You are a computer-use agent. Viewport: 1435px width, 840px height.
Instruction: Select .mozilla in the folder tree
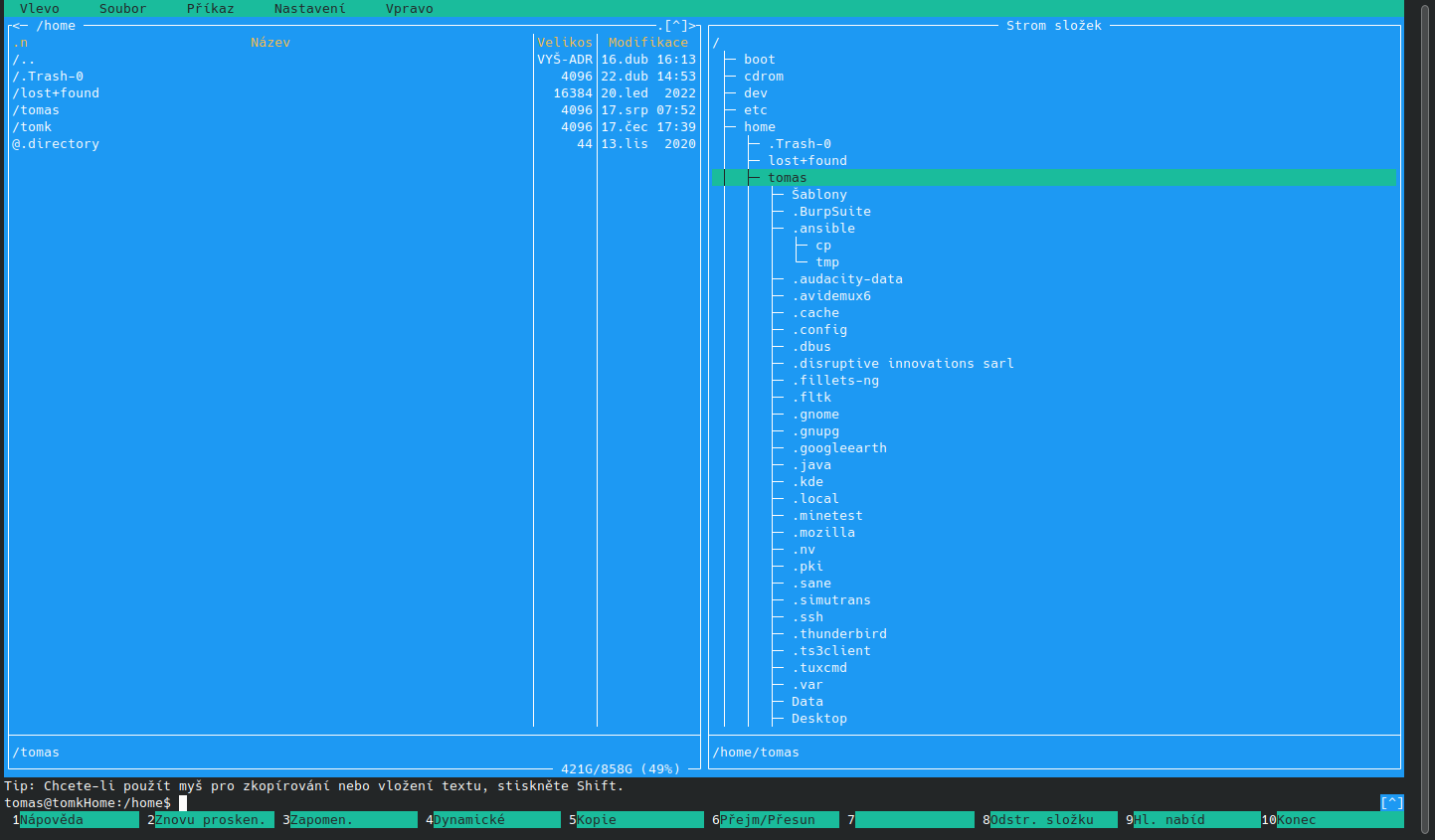(x=823, y=533)
